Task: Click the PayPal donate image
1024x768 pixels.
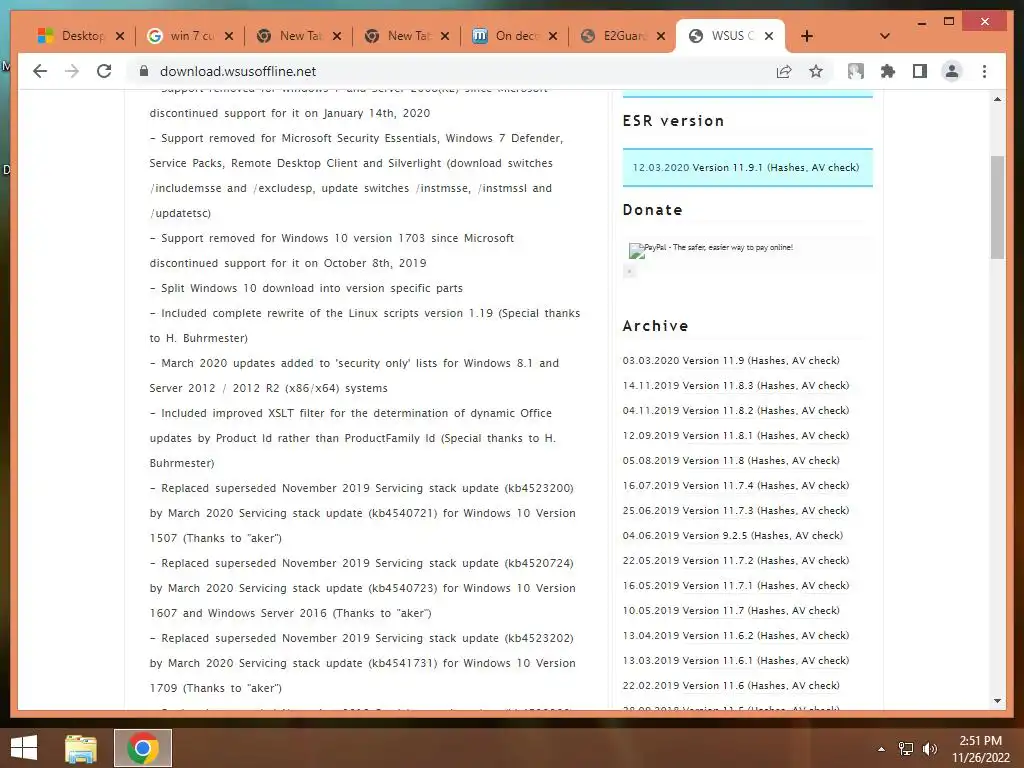Action: [711, 249]
